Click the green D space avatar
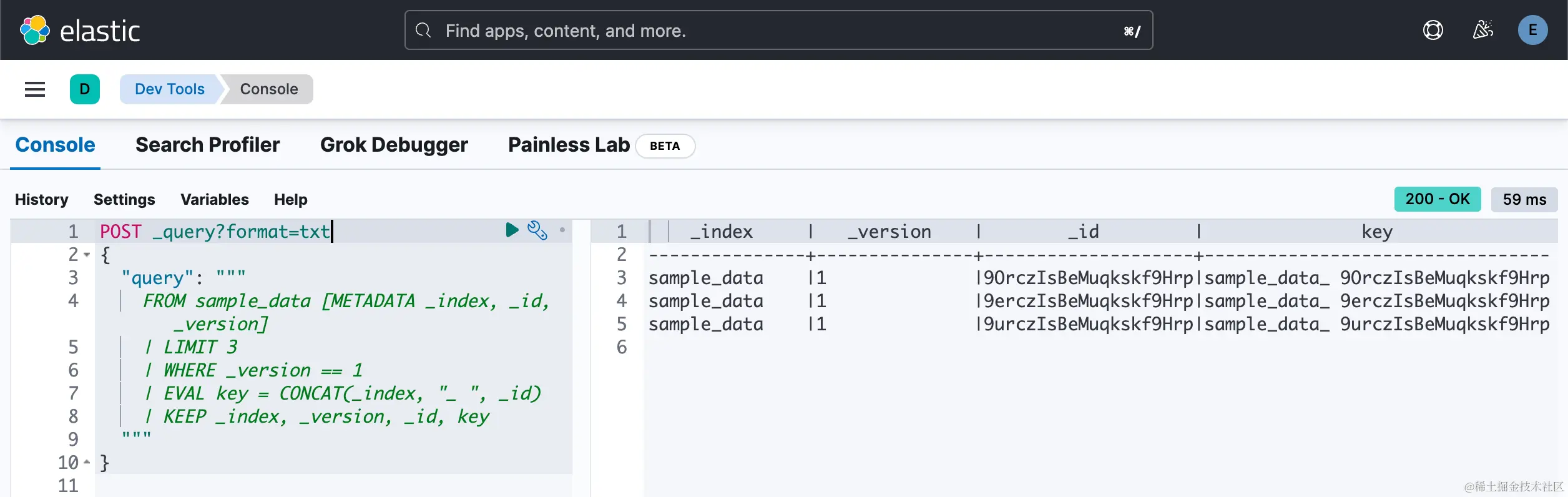1568x497 pixels. 85,89
